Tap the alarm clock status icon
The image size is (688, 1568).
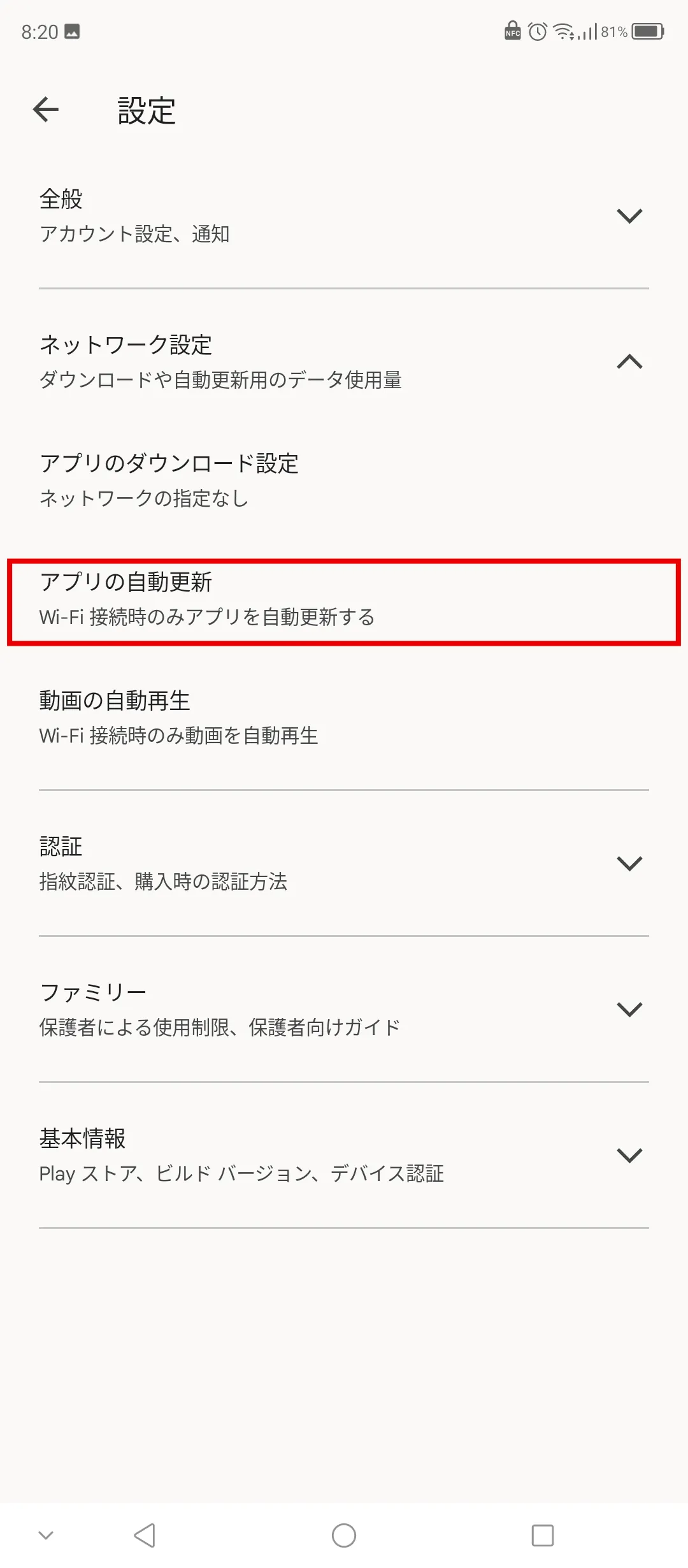tap(538, 31)
